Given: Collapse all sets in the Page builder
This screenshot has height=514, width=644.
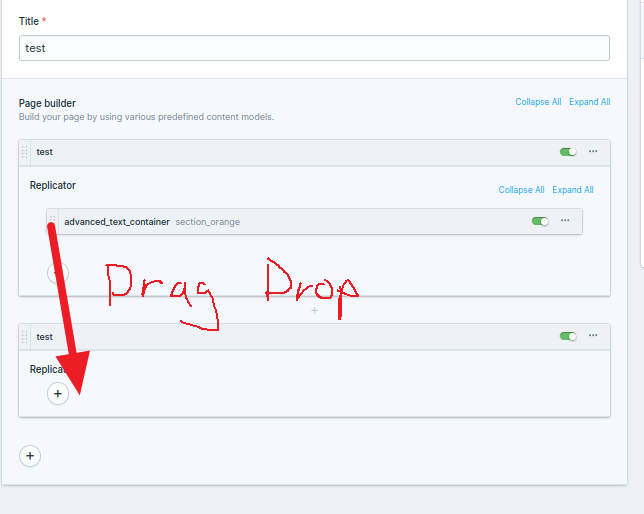Looking at the screenshot, I should (x=538, y=102).
